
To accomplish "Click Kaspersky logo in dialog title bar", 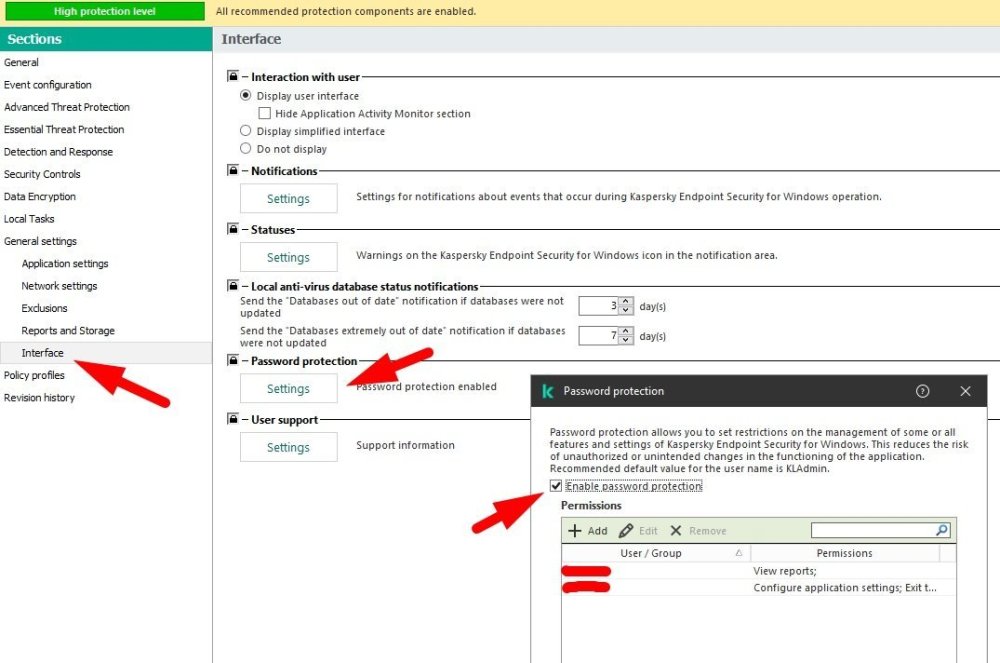I will pyautogui.click(x=547, y=391).
